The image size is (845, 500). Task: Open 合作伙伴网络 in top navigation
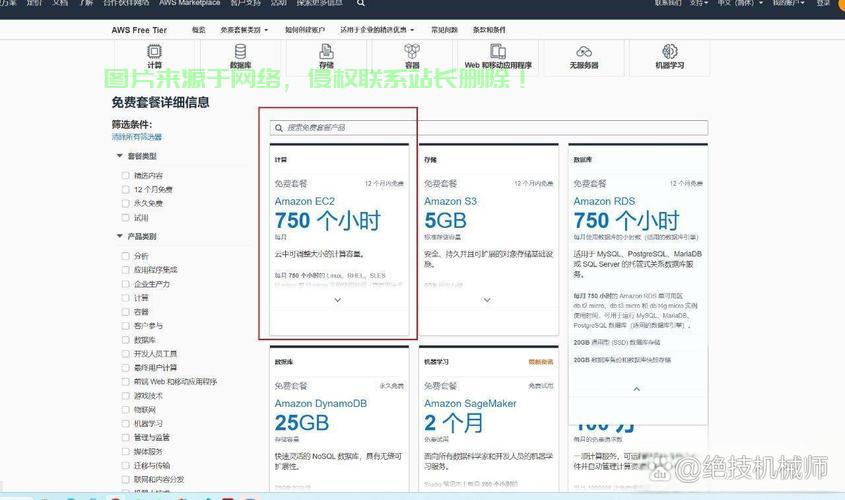coord(127,3)
